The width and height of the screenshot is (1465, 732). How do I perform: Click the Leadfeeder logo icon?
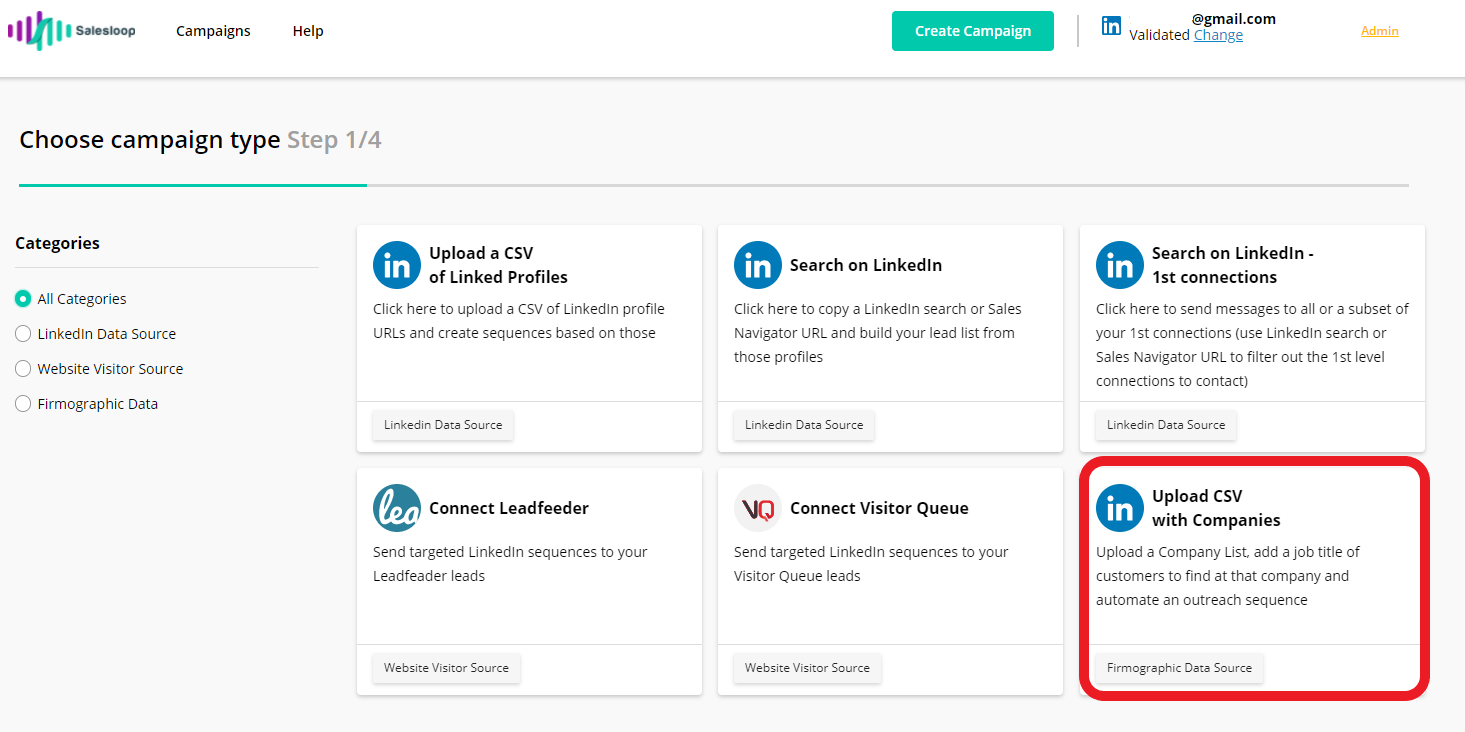click(397, 508)
